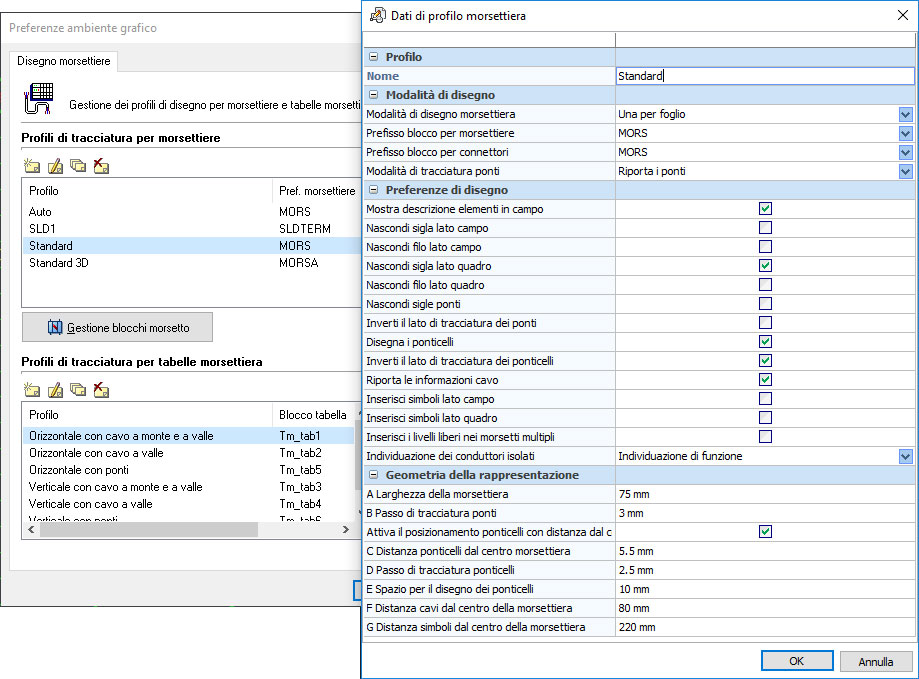Enable Nascondi sigle ponti checkbox
Viewport: 919px width, 679px height.
click(x=765, y=303)
